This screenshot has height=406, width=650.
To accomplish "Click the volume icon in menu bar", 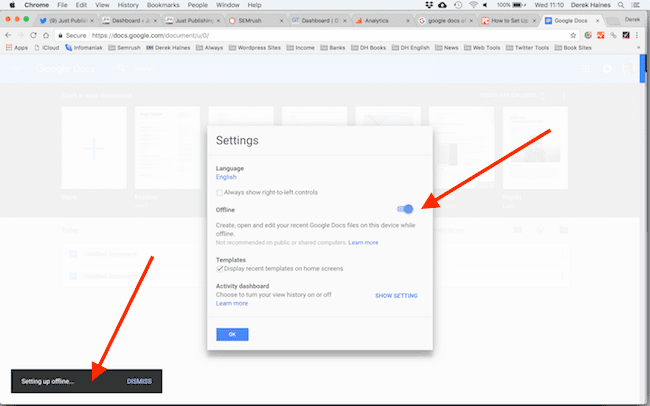I will (485, 5).
